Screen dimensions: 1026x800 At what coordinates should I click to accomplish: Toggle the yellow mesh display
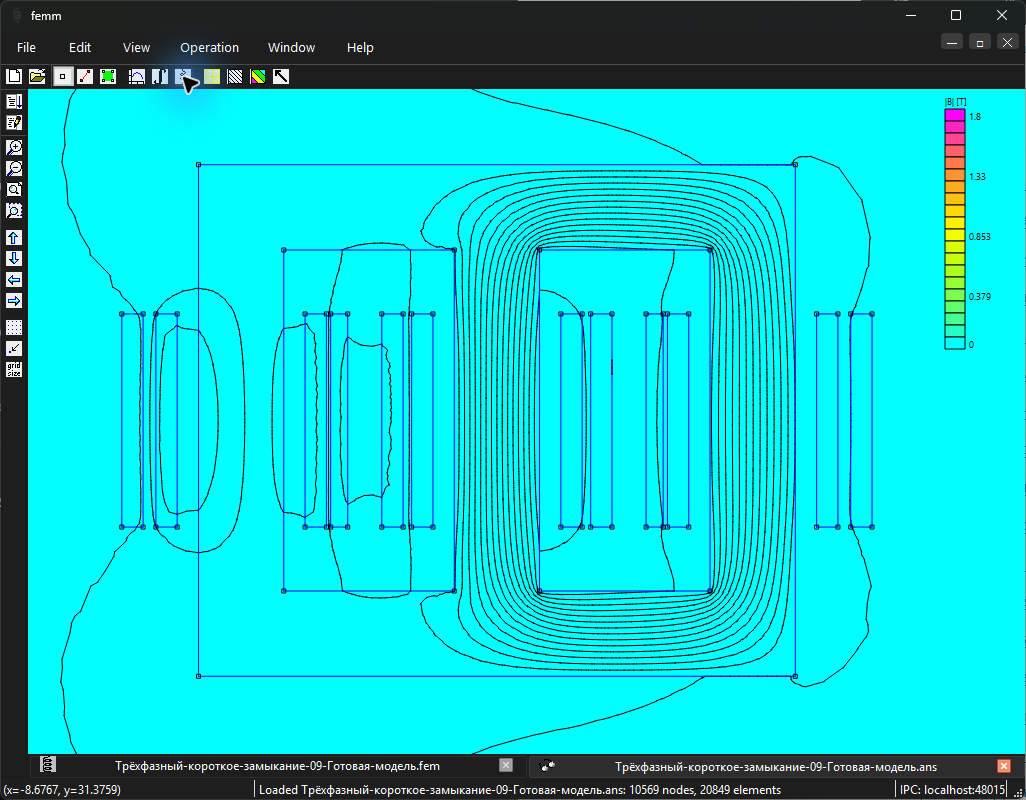212,77
